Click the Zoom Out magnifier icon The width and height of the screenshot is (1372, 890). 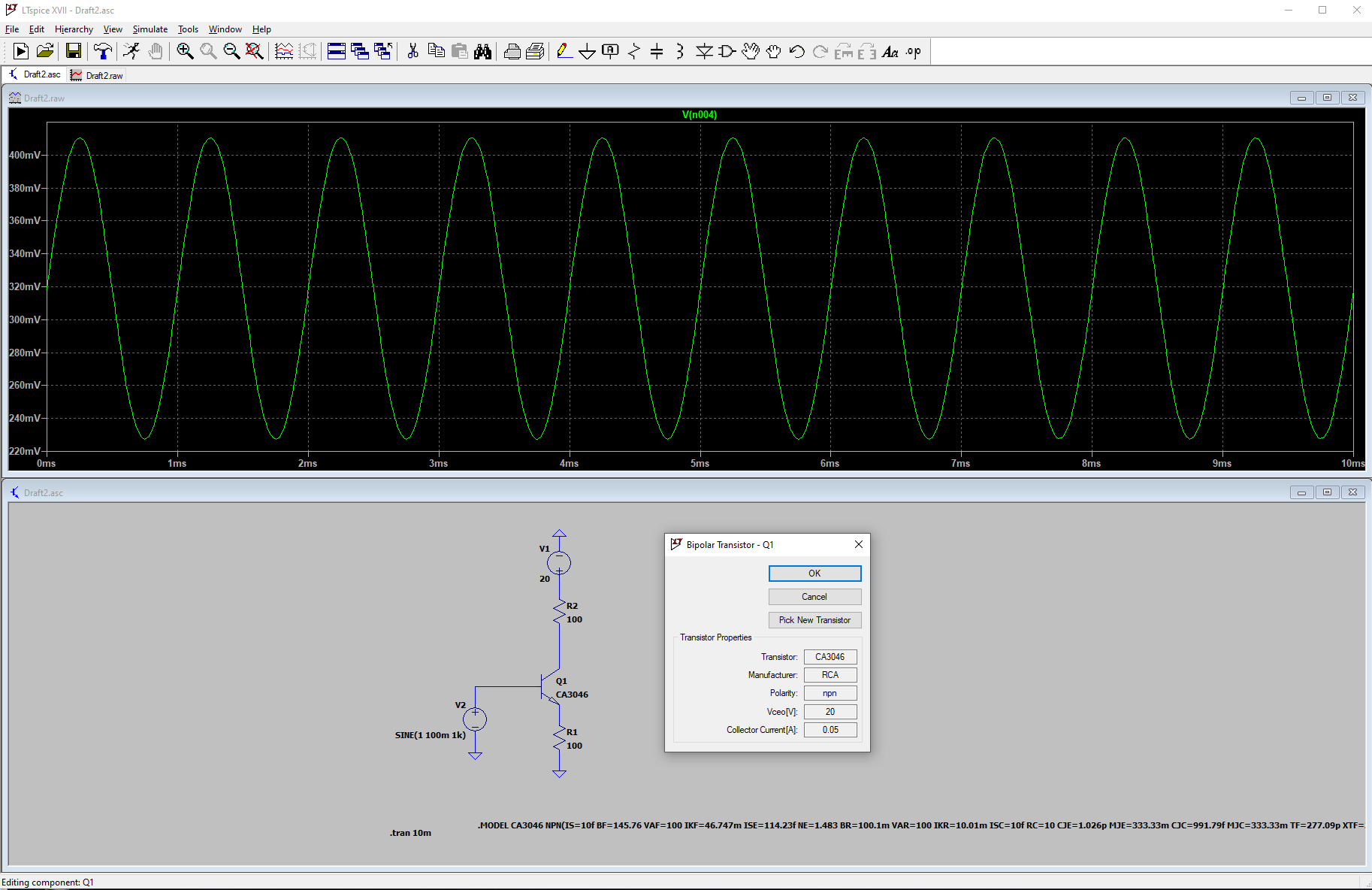click(231, 51)
